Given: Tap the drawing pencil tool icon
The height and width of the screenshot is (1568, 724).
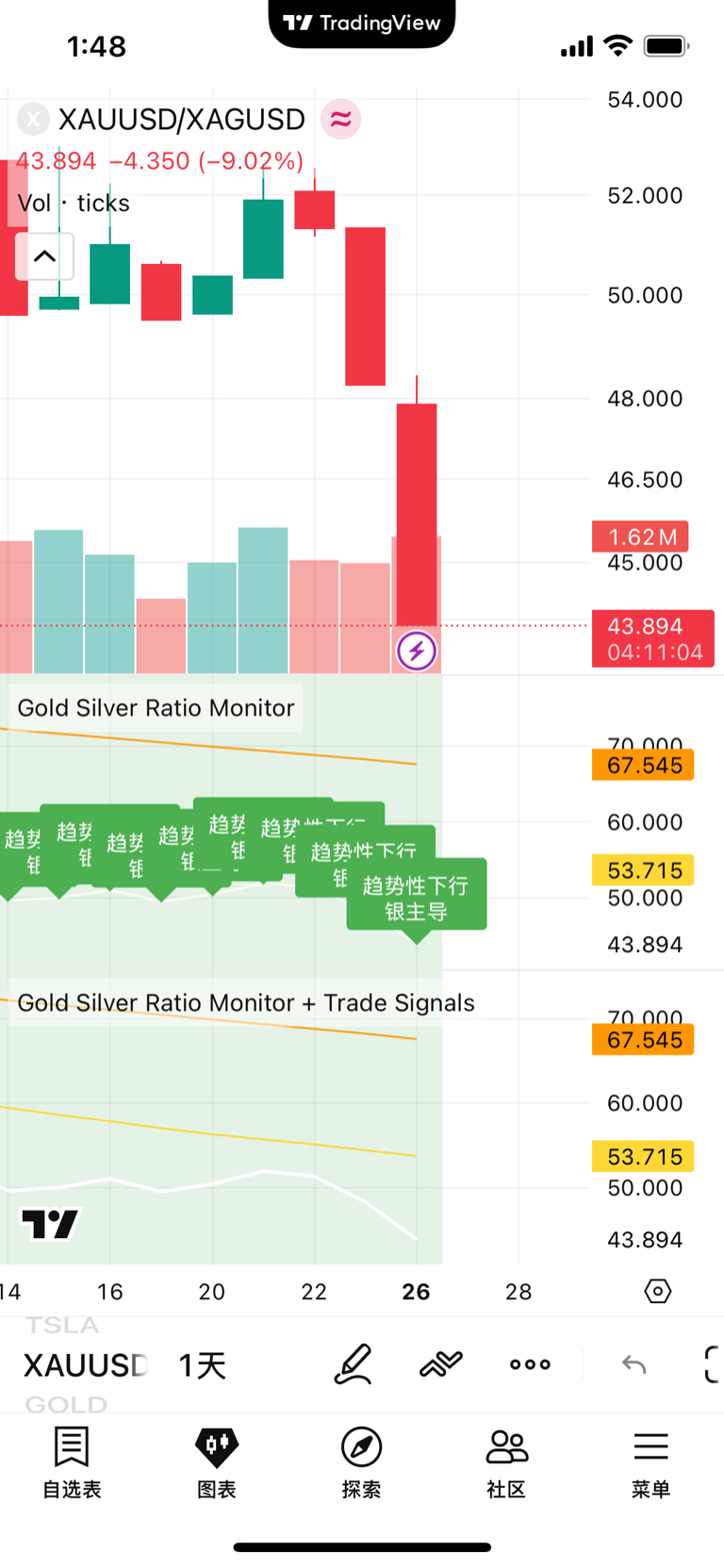Looking at the screenshot, I should point(354,1364).
